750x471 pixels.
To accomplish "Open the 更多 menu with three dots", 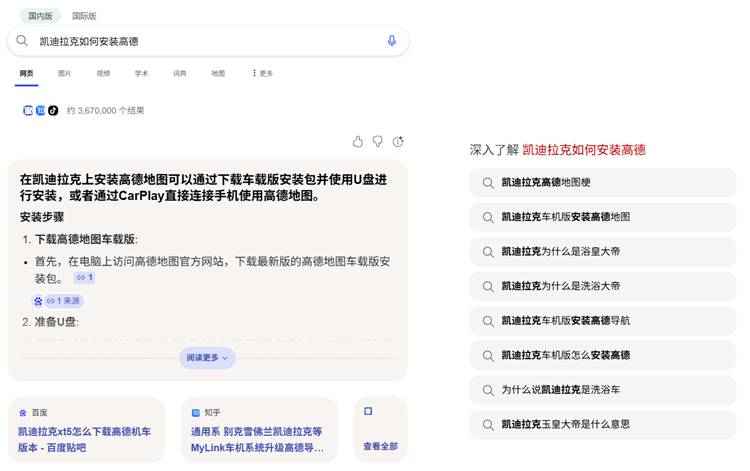I will pyautogui.click(x=263, y=73).
